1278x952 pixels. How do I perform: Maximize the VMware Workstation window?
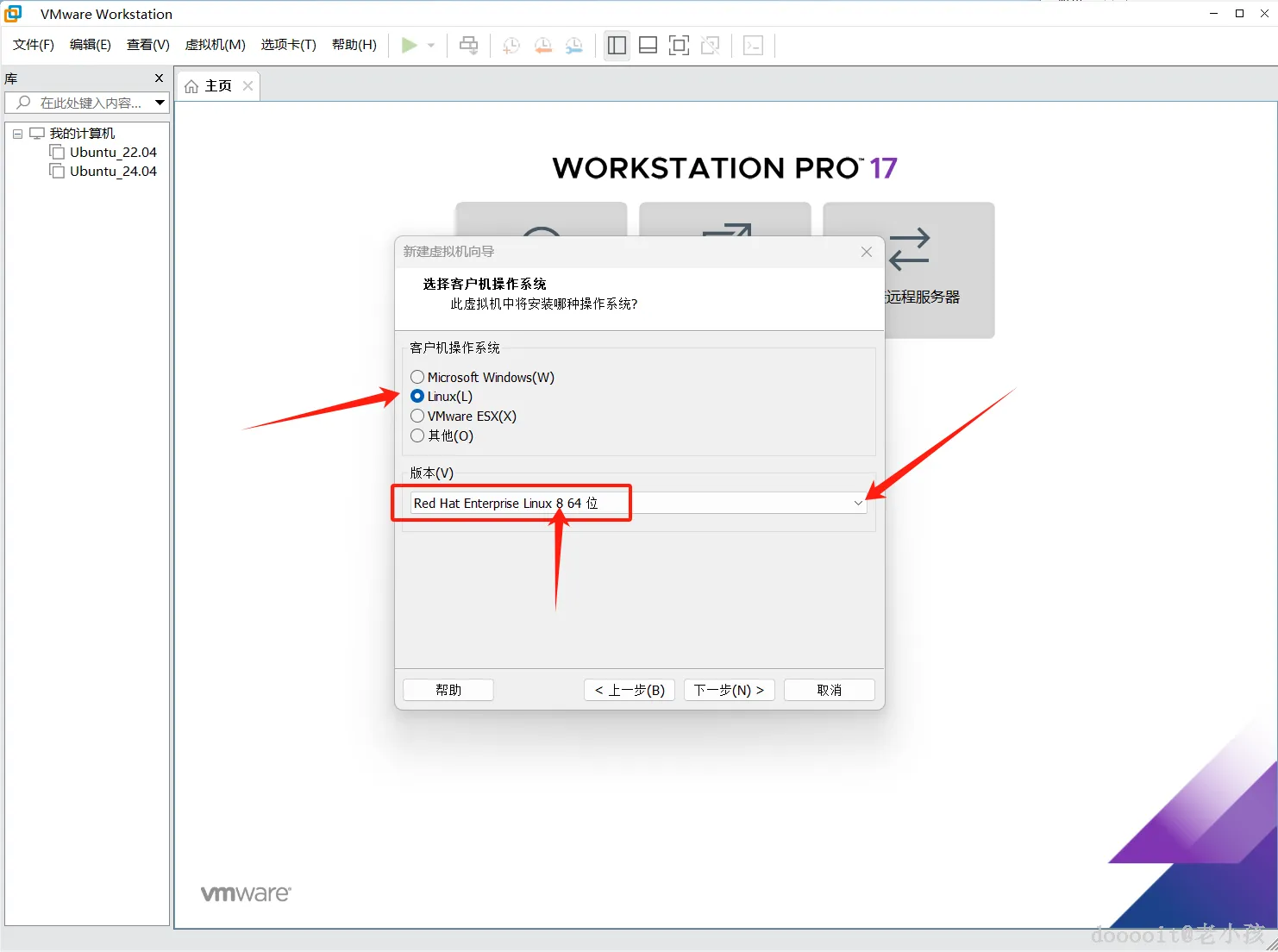1239,13
